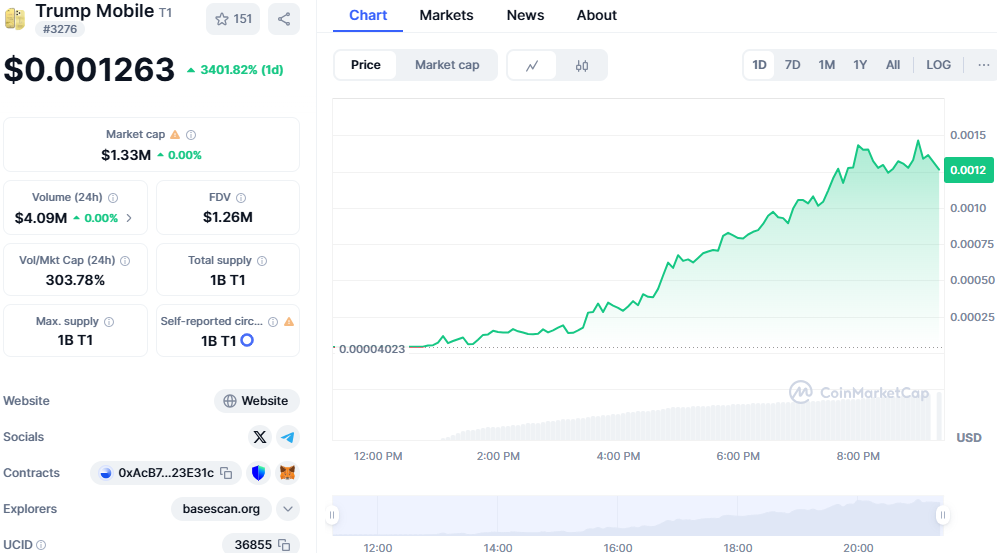Click the Trump Mobile coin logo
The width and height of the screenshot is (997, 553).
pyautogui.click(x=15, y=19)
